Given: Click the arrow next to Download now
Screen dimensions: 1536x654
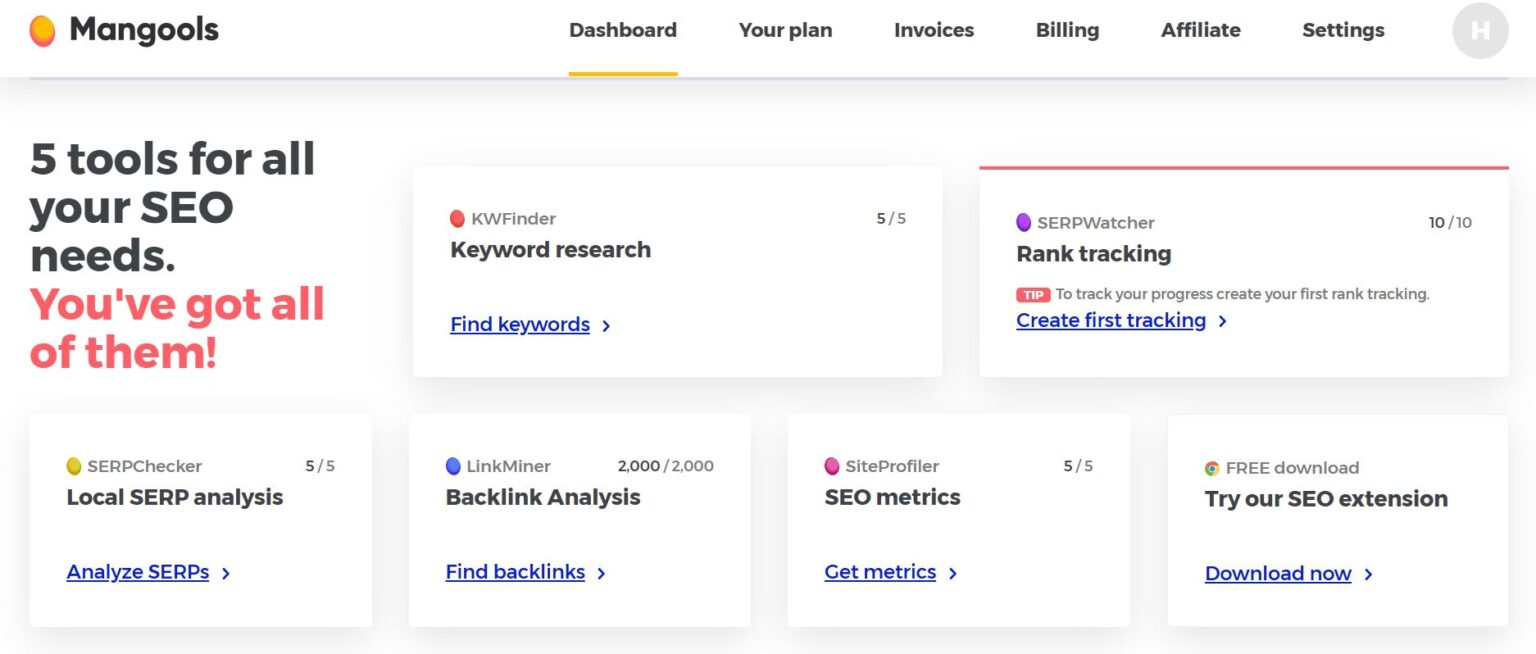Looking at the screenshot, I should pos(1368,575).
